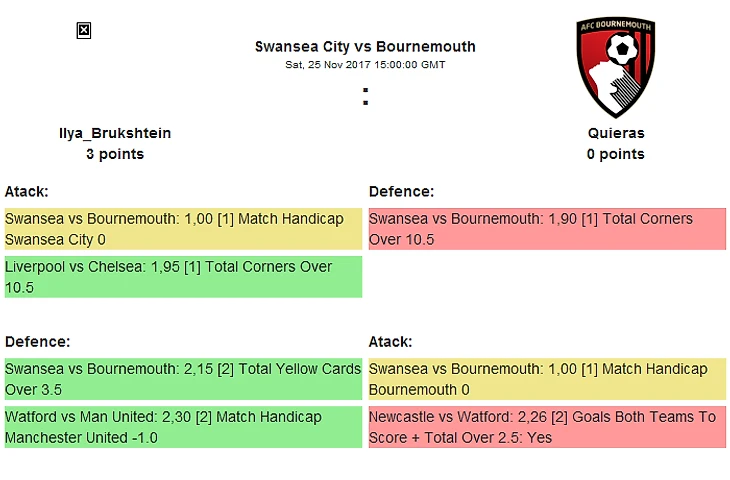Click the yellow Match Handicap Bournemouth 0 bet
The image size is (730, 480).
click(547, 379)
